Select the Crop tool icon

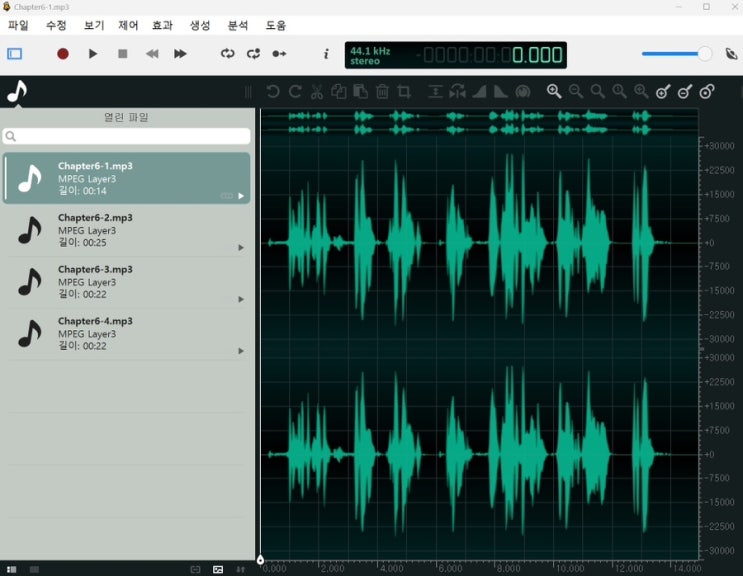(x=404, y=92)
